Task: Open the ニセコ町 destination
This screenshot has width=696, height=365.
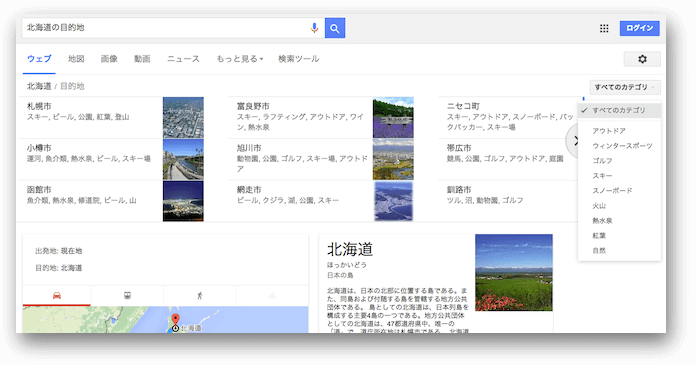Action: pos(463,106)
